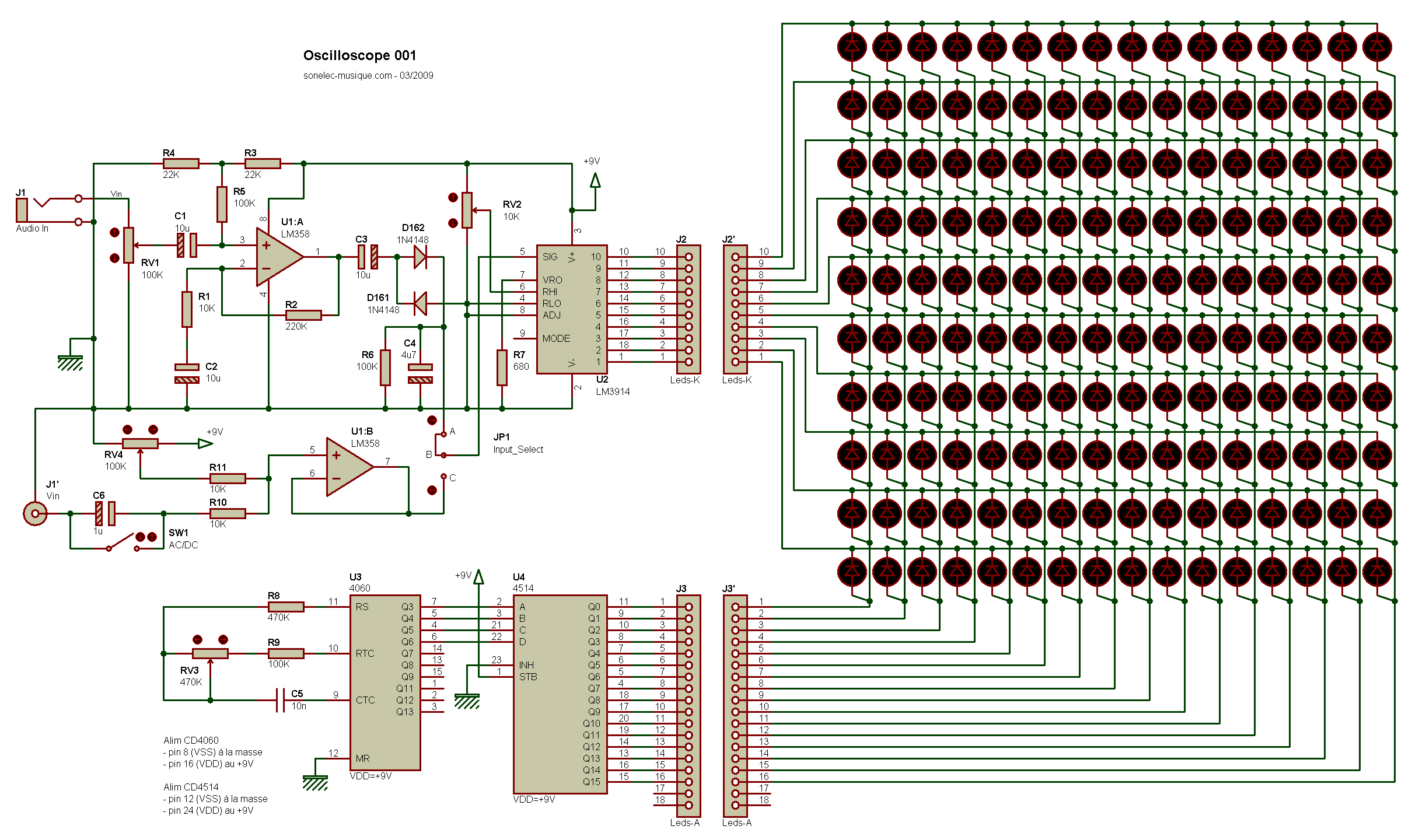Click the 'INH' pin label on U4
This screenshot has height=840, width=1412.
tap(526, 665)
